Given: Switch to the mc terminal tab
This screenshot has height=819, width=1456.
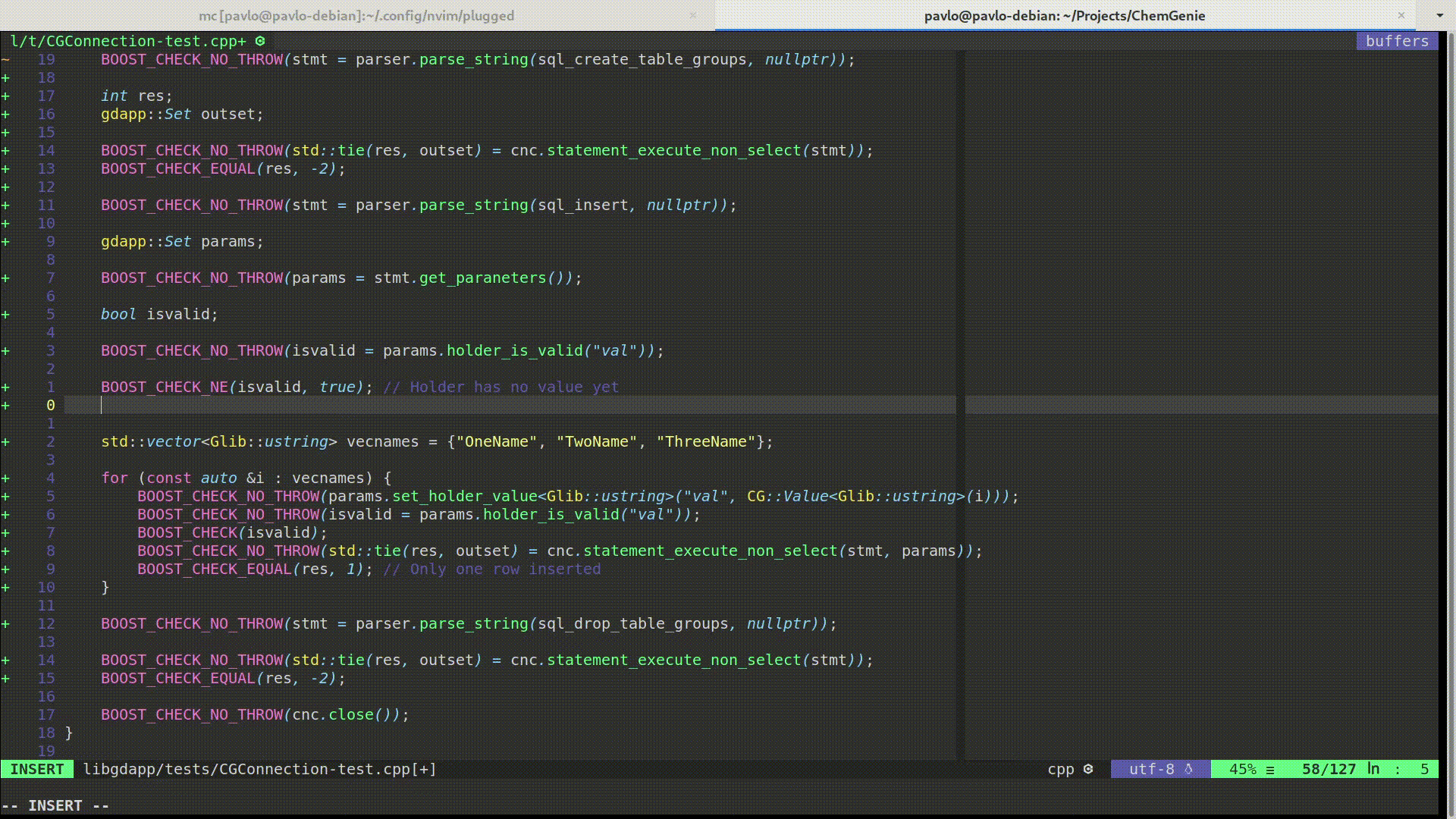Looking at the screenshot, I should 356,15.
